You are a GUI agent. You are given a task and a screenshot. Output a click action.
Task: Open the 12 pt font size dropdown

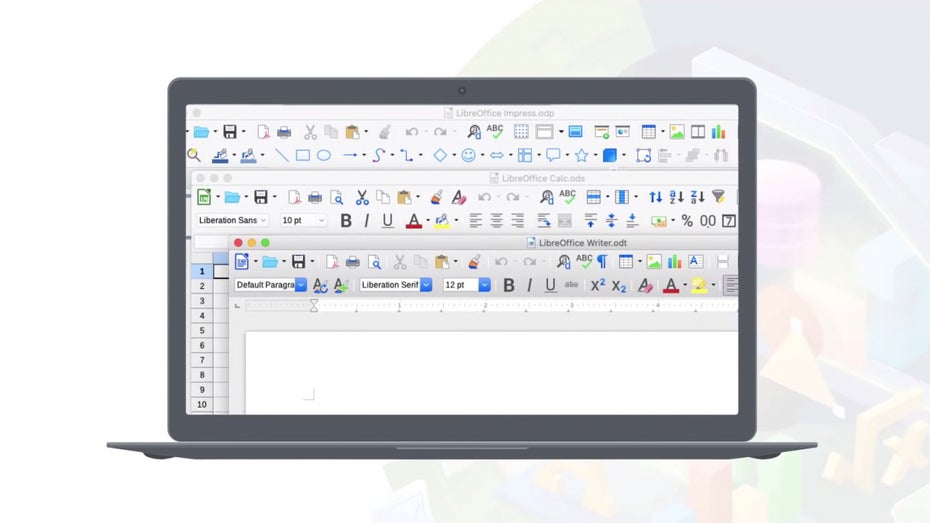coord(485,285)
